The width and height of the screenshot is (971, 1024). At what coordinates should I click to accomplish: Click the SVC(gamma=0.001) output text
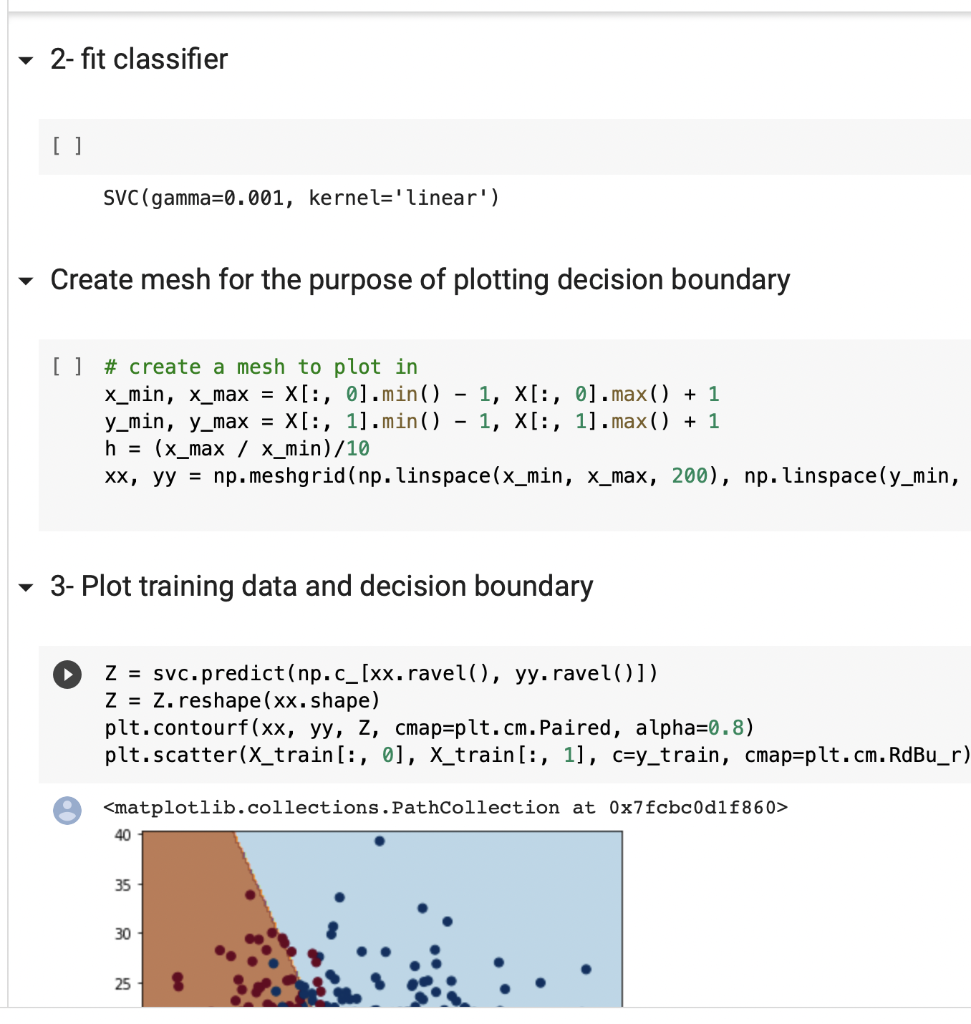point(301,198)
